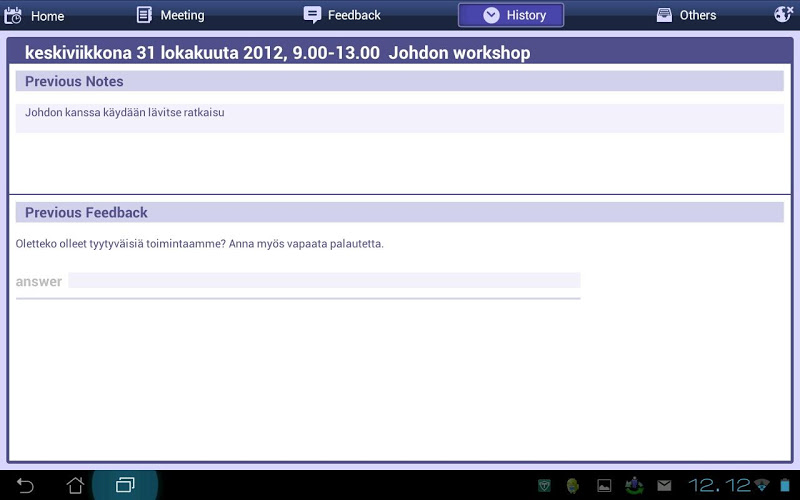Tap the green sync notification icon
This screenshot has width=800, height=500.
point(634,485)
